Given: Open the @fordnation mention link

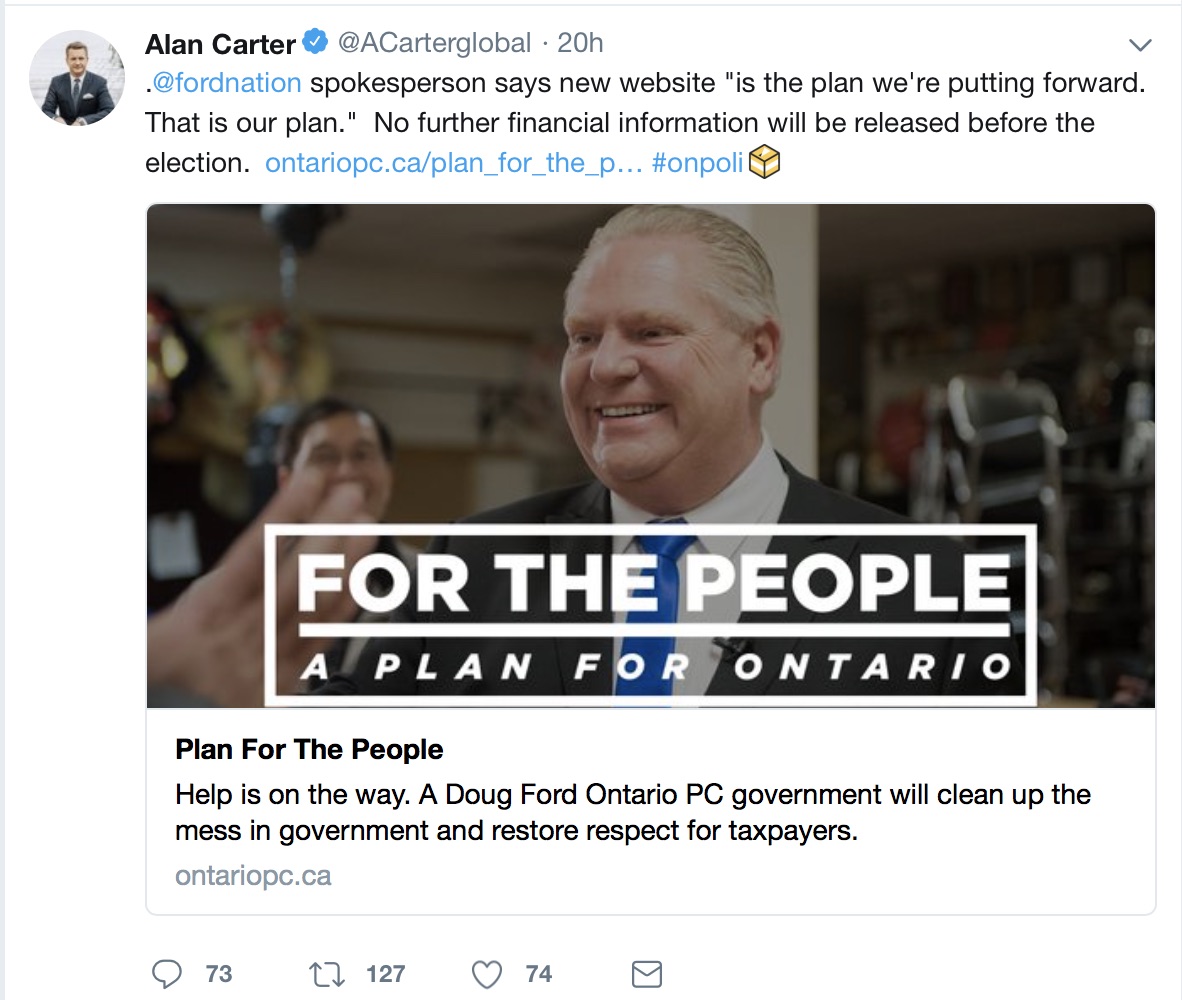Looking at the screenshot, I should tap(227, 83).
